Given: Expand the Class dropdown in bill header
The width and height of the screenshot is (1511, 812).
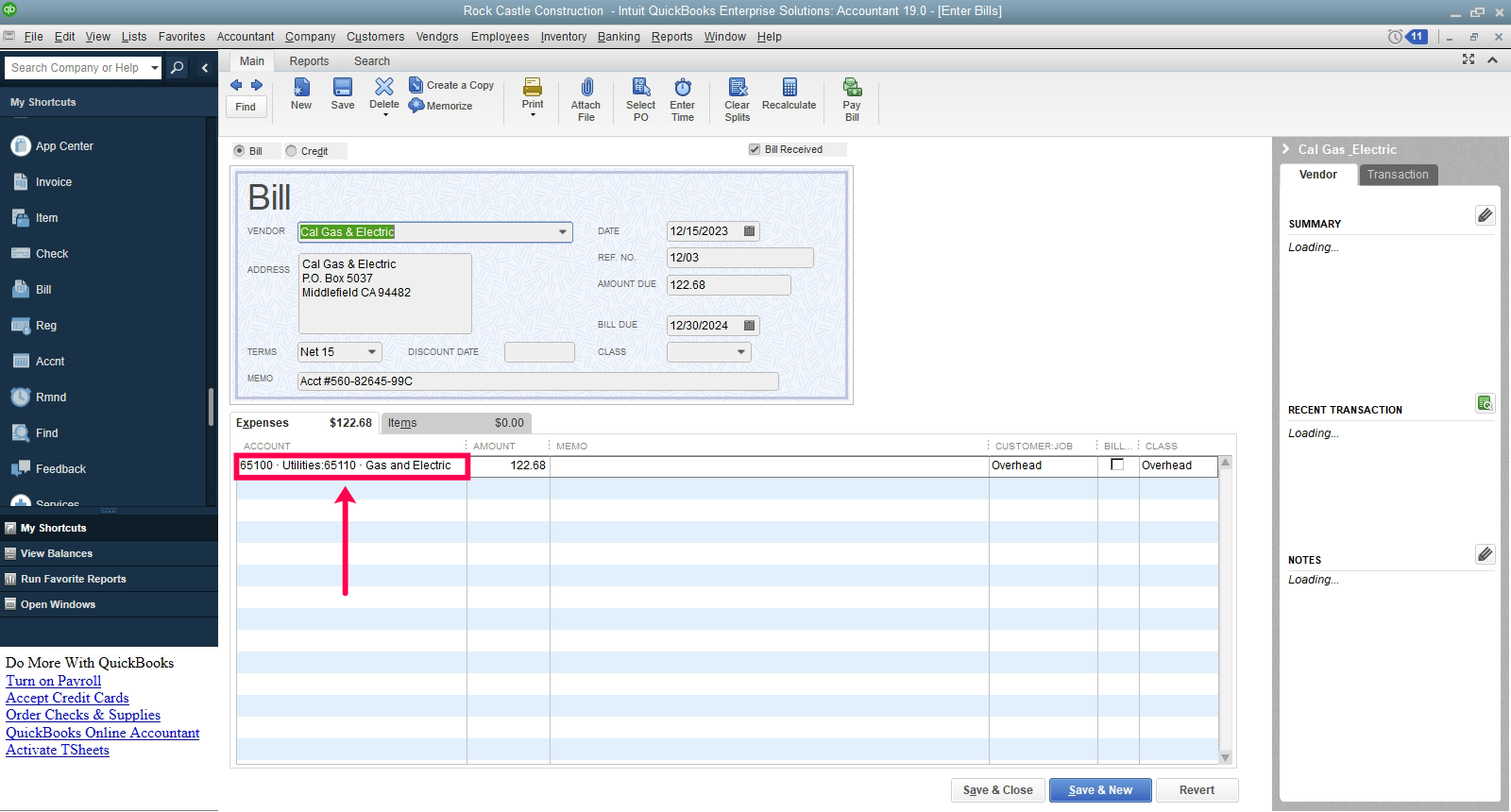Looking at the screenshot, I should 741,352.
